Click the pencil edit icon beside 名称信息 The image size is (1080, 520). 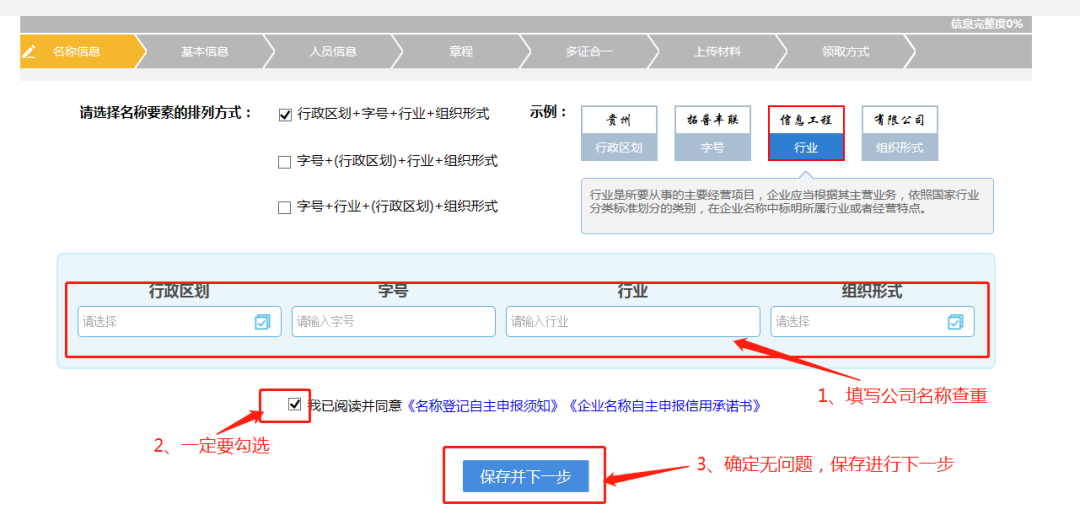click(29, 52)
